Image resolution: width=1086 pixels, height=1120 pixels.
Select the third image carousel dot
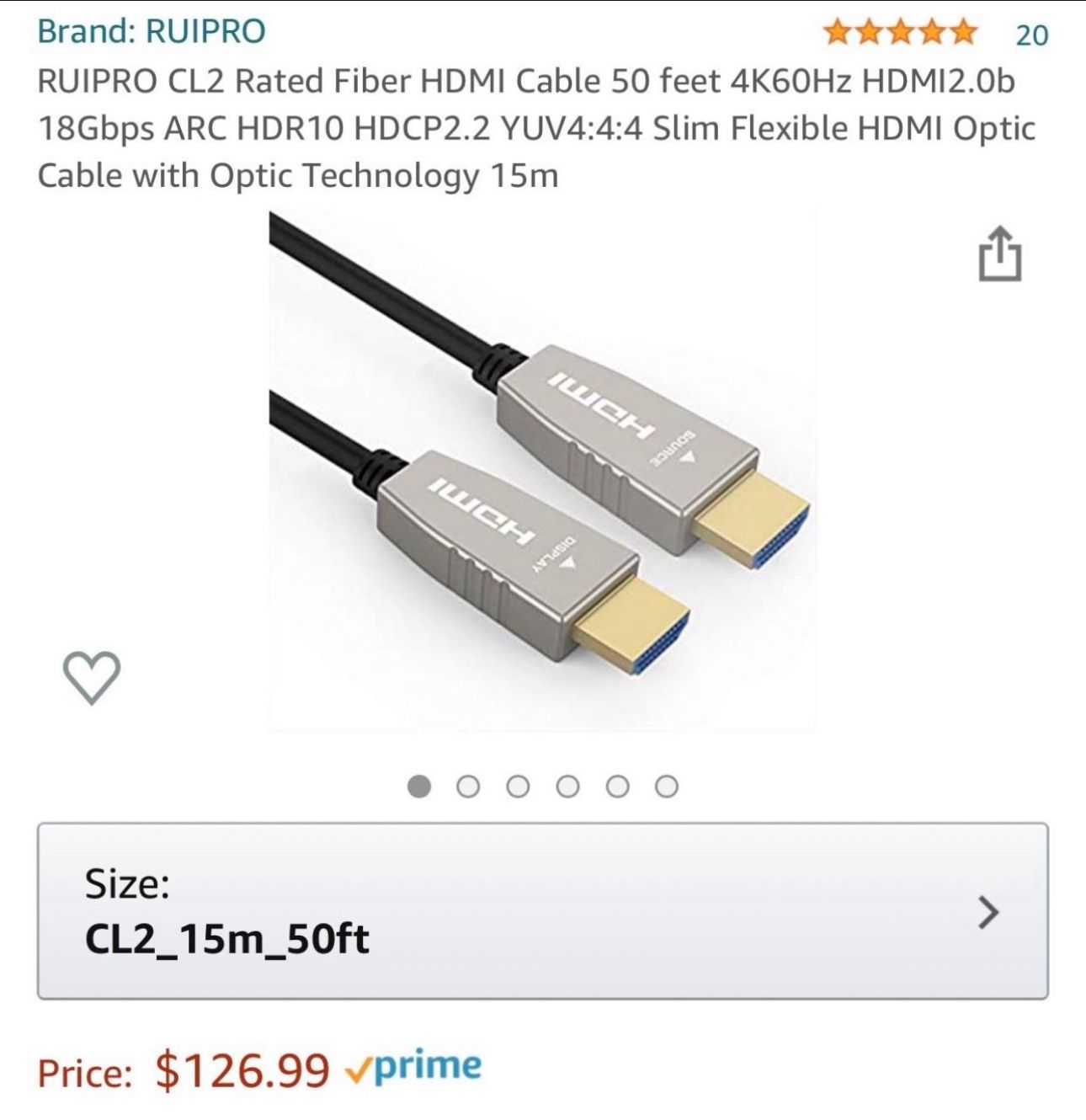click(x=518, y=787)
